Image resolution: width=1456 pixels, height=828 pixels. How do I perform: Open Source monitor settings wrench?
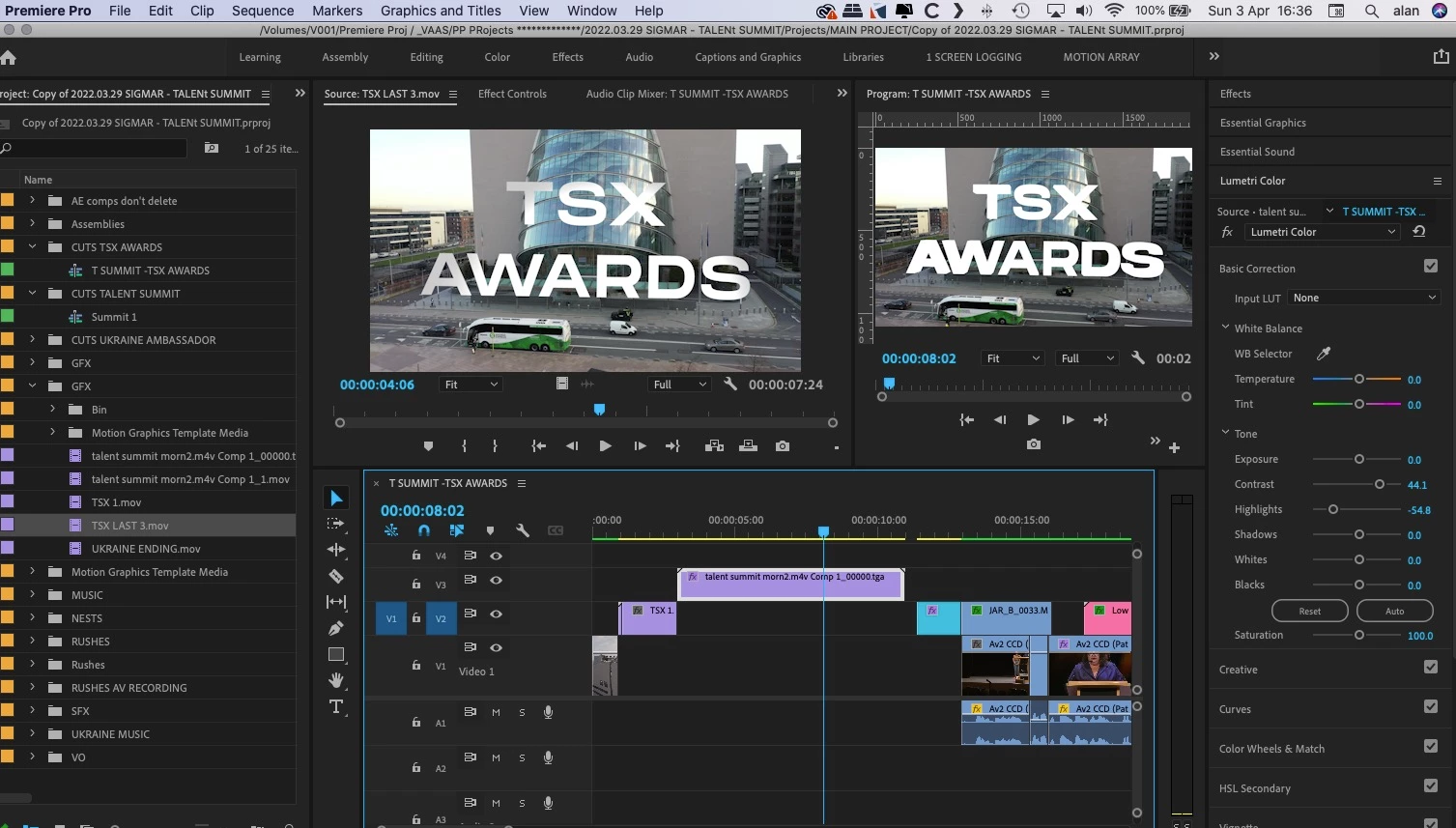point(730,384)
